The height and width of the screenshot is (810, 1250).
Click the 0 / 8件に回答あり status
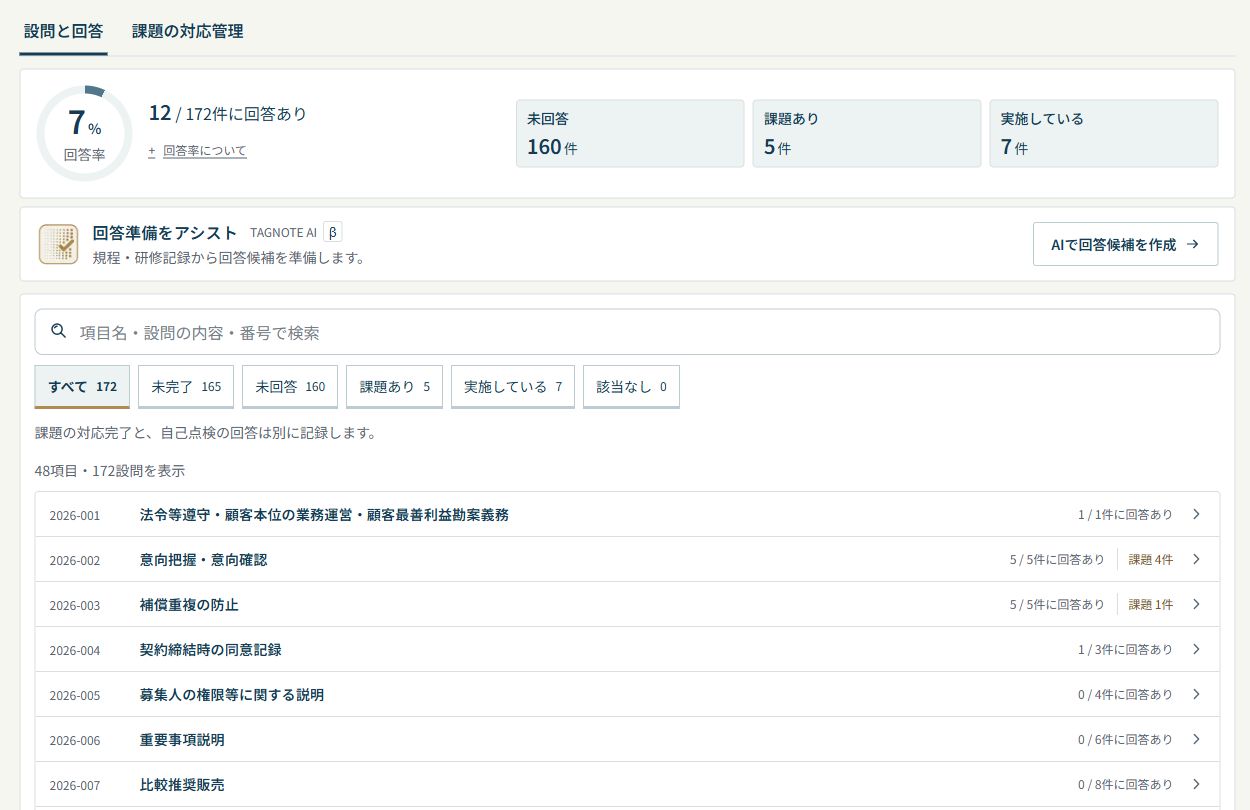click(x=1125, y=785)
